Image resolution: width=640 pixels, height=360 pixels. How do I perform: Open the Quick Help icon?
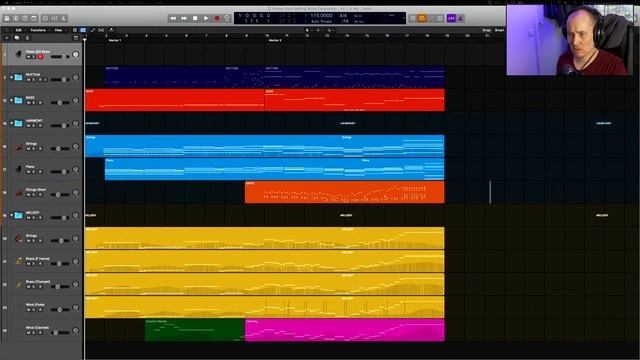25,18
